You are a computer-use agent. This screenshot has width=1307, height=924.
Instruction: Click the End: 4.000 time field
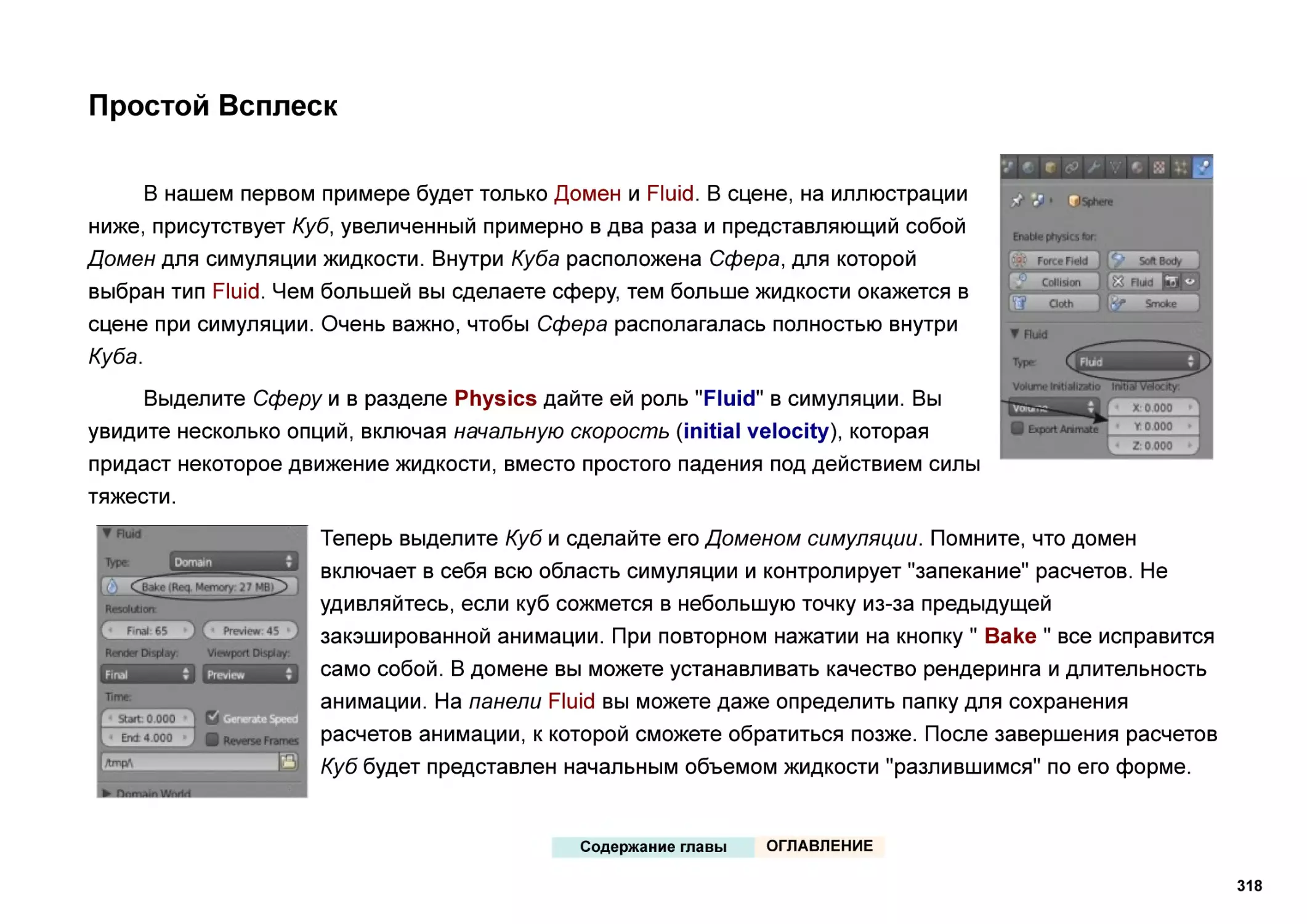pos(147,737)
